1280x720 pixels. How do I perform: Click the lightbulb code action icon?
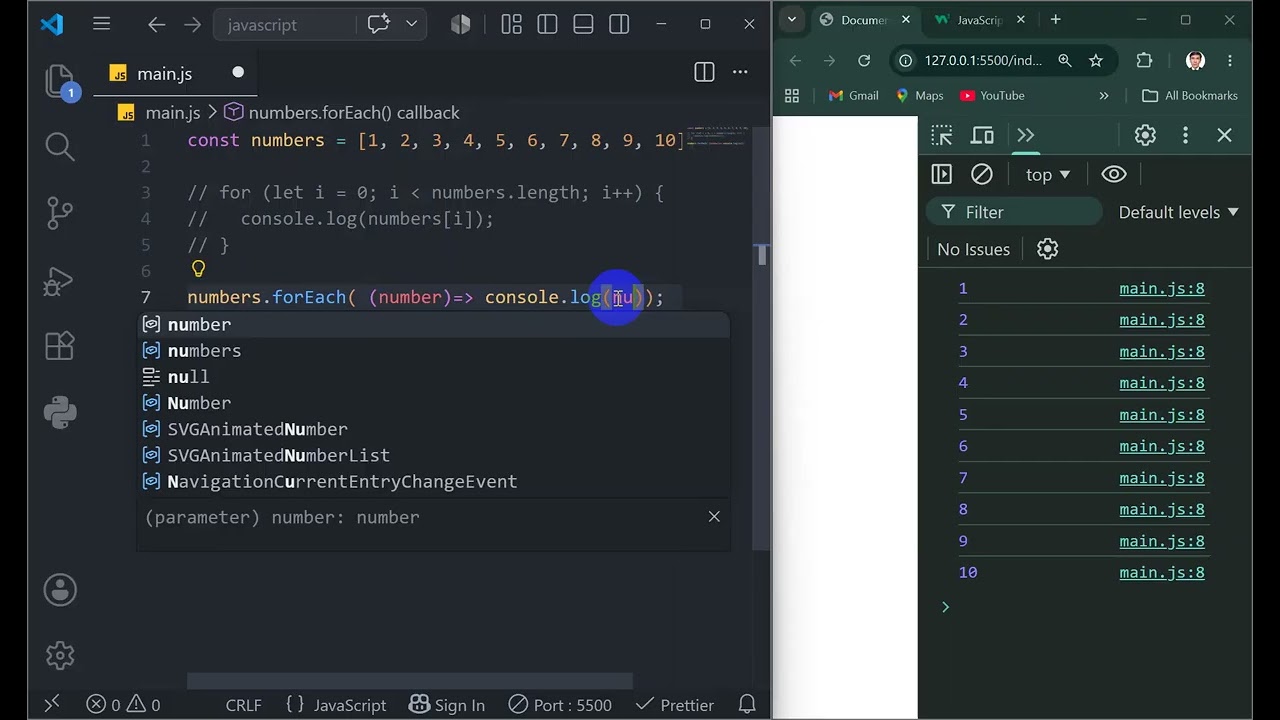point(198,269)
